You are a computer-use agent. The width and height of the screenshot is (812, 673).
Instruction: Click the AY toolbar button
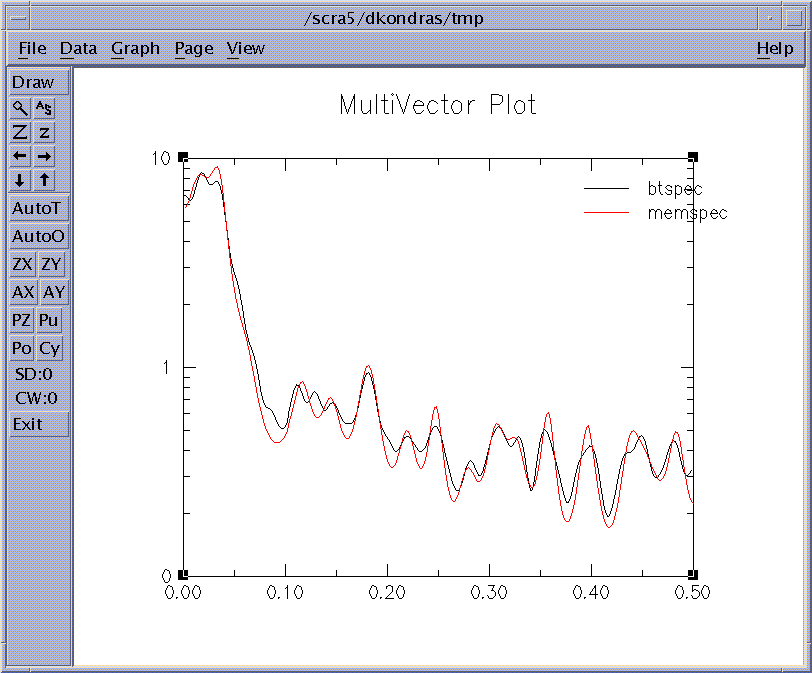(x=54, y=292)
